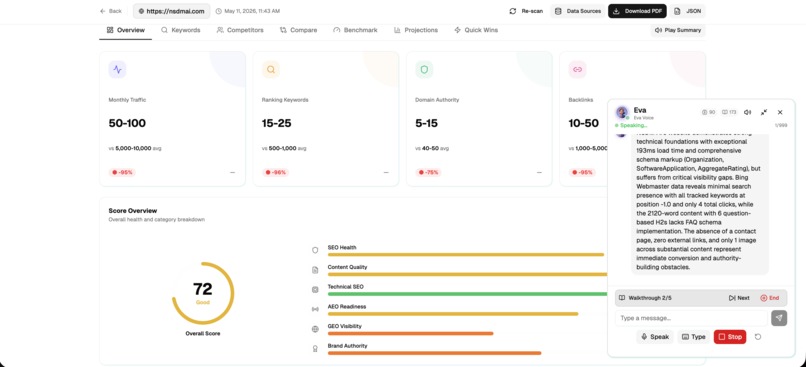Click the -96% badge under Ranking Keywords

[x=276, y=172]
